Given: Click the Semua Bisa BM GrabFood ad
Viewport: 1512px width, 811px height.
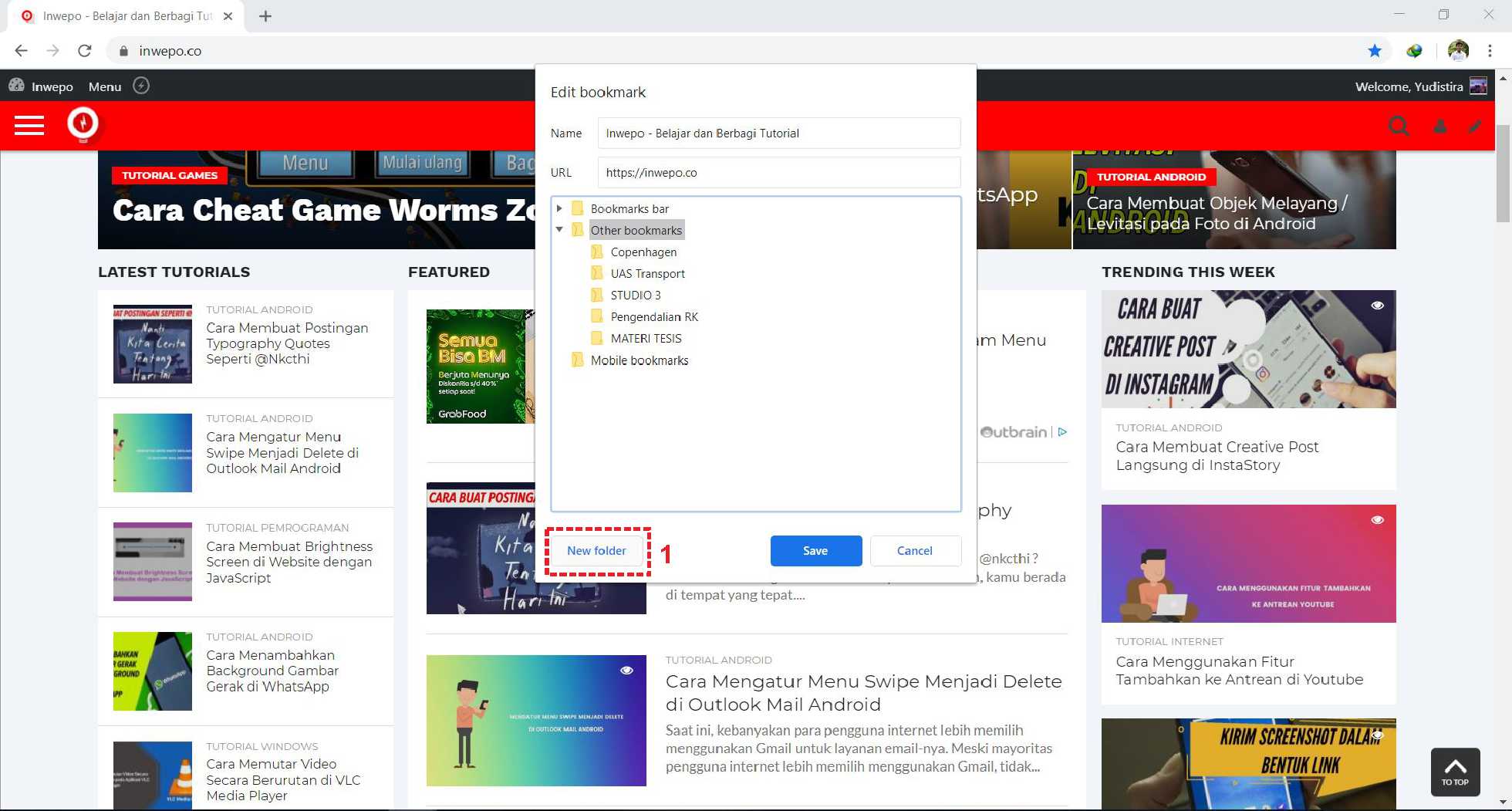Looking at the screenshot, I should coord(480,367).
